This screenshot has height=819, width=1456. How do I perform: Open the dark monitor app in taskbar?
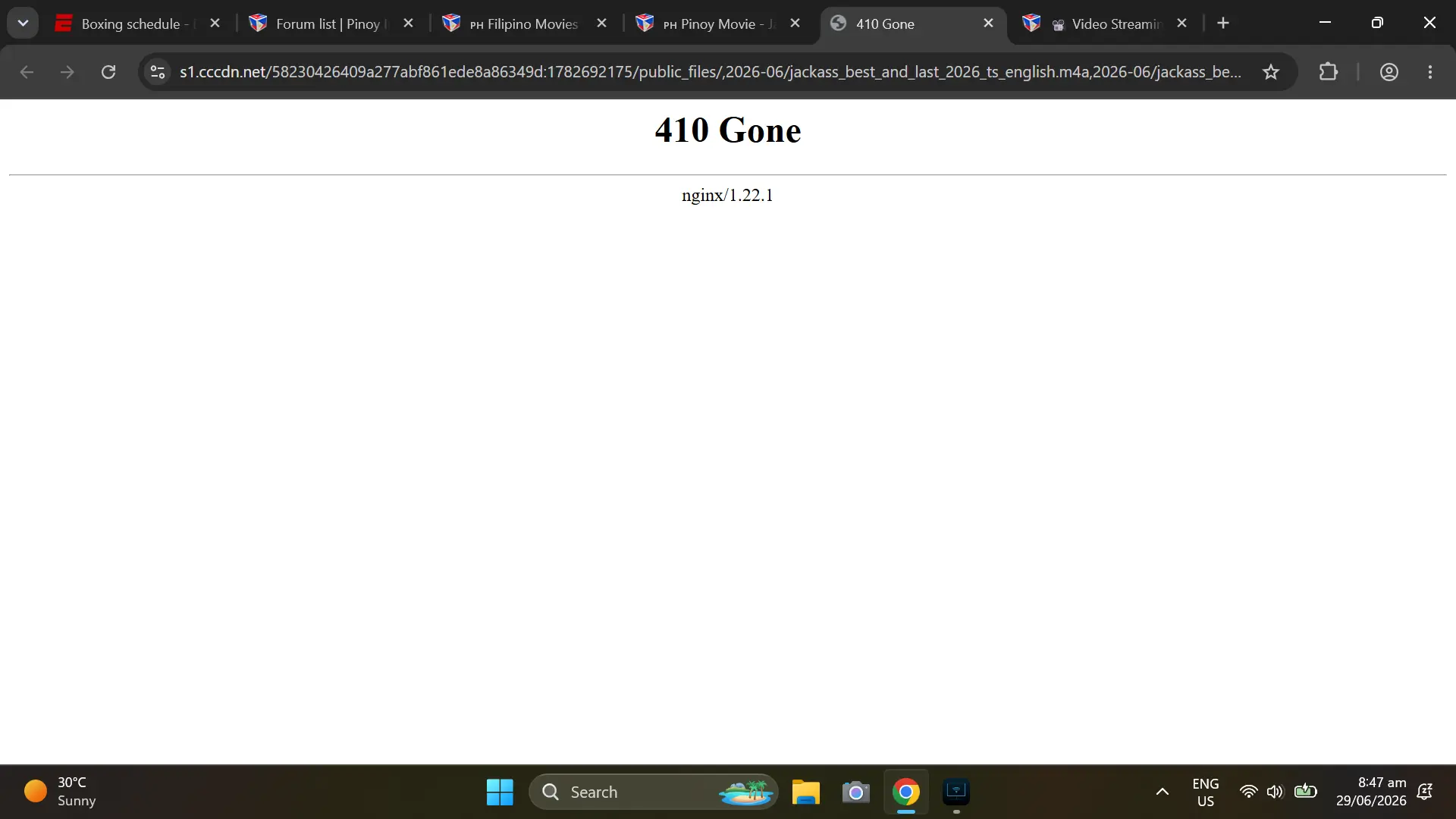point(956,792)
